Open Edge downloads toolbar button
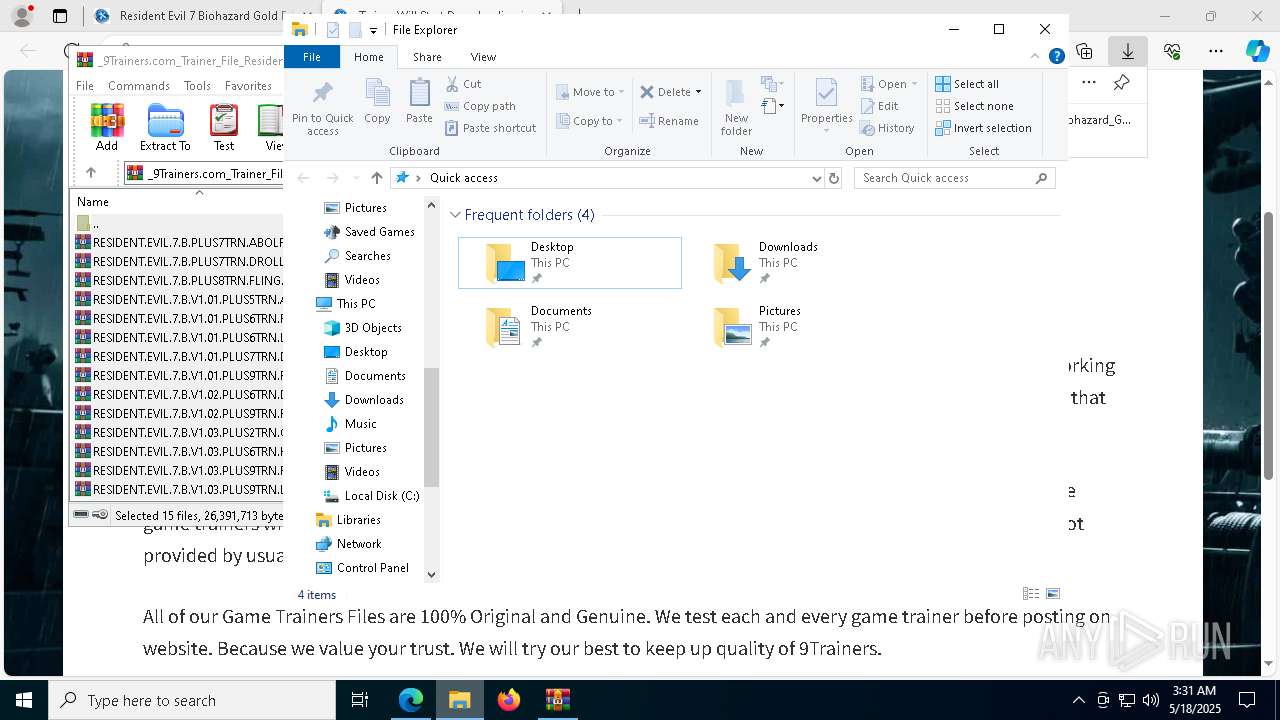 1128,51
